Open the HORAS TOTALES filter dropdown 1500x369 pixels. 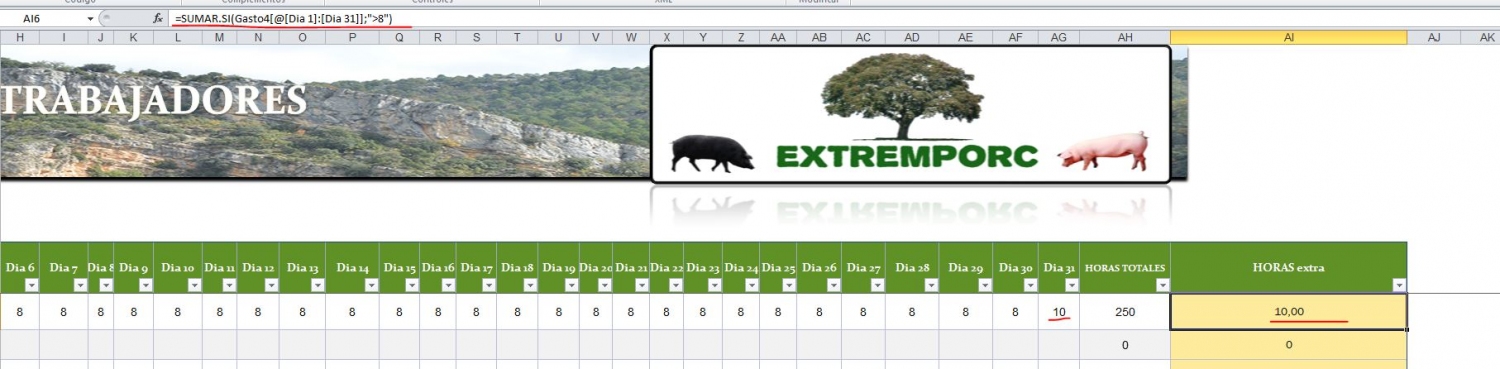click(1162, 285)
